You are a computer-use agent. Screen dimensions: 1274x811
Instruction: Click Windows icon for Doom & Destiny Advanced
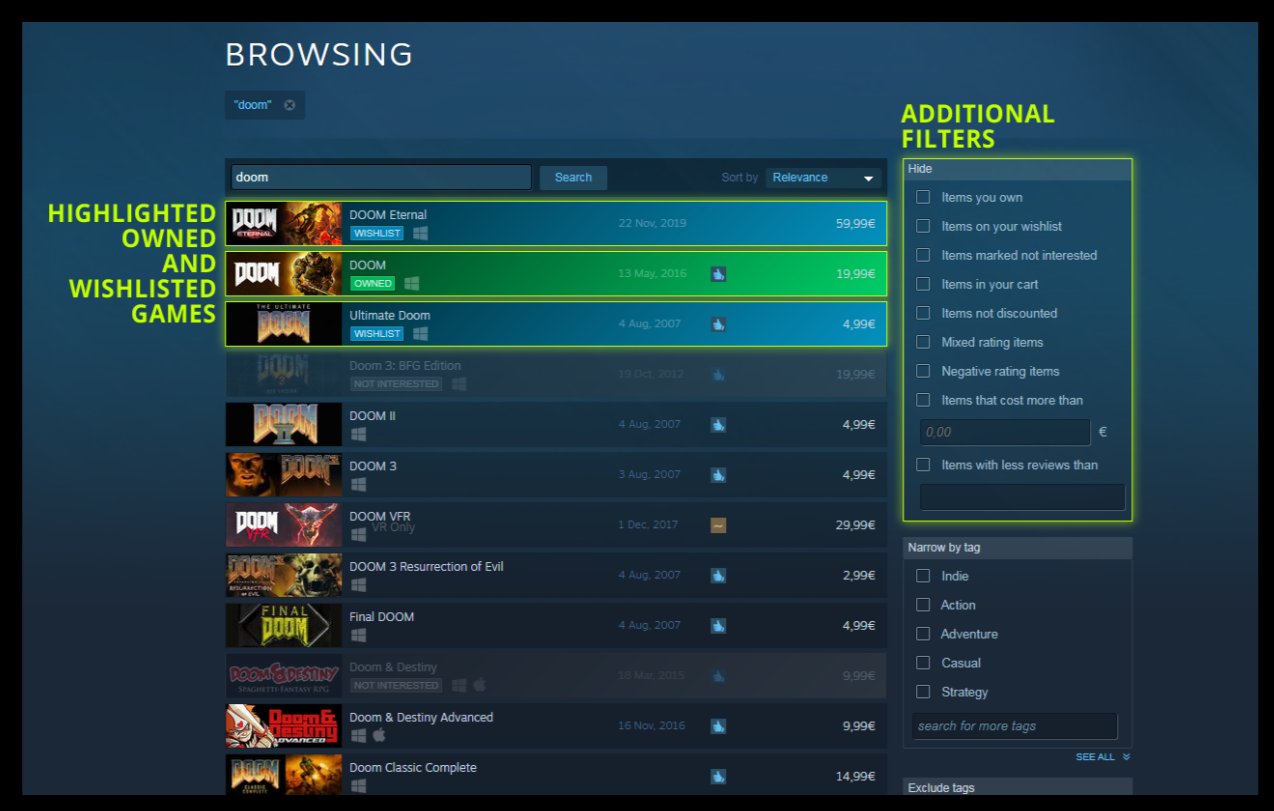[x=358, y=736]
